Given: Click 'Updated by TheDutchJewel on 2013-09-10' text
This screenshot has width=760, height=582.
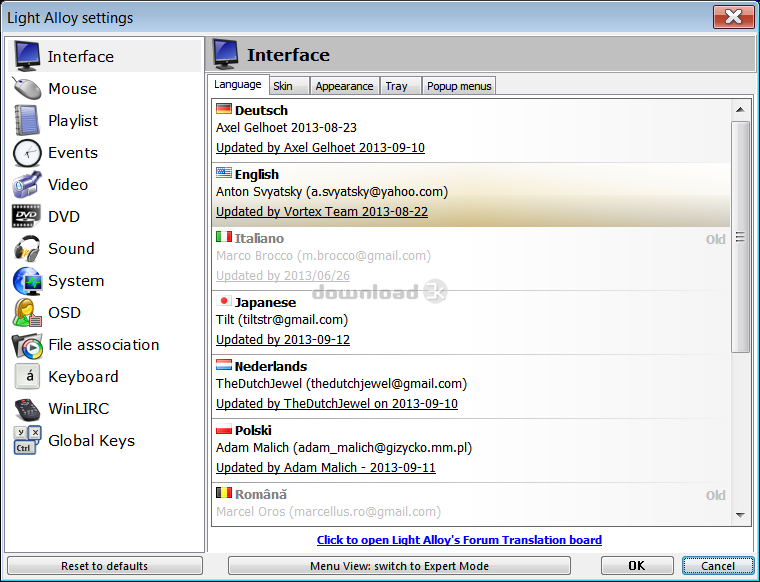Looking at the screenshot, I should tap(337, 404).
